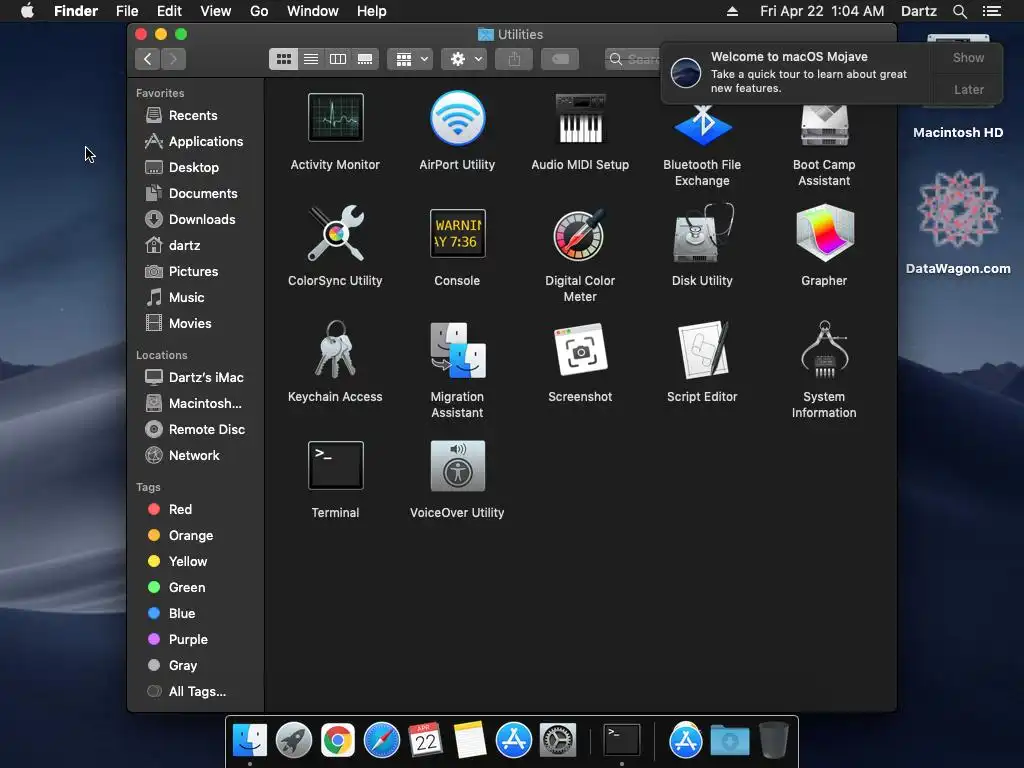Screen dimensions: 1024x768
Task: Select the Grapher app icon
Action: 824,233
